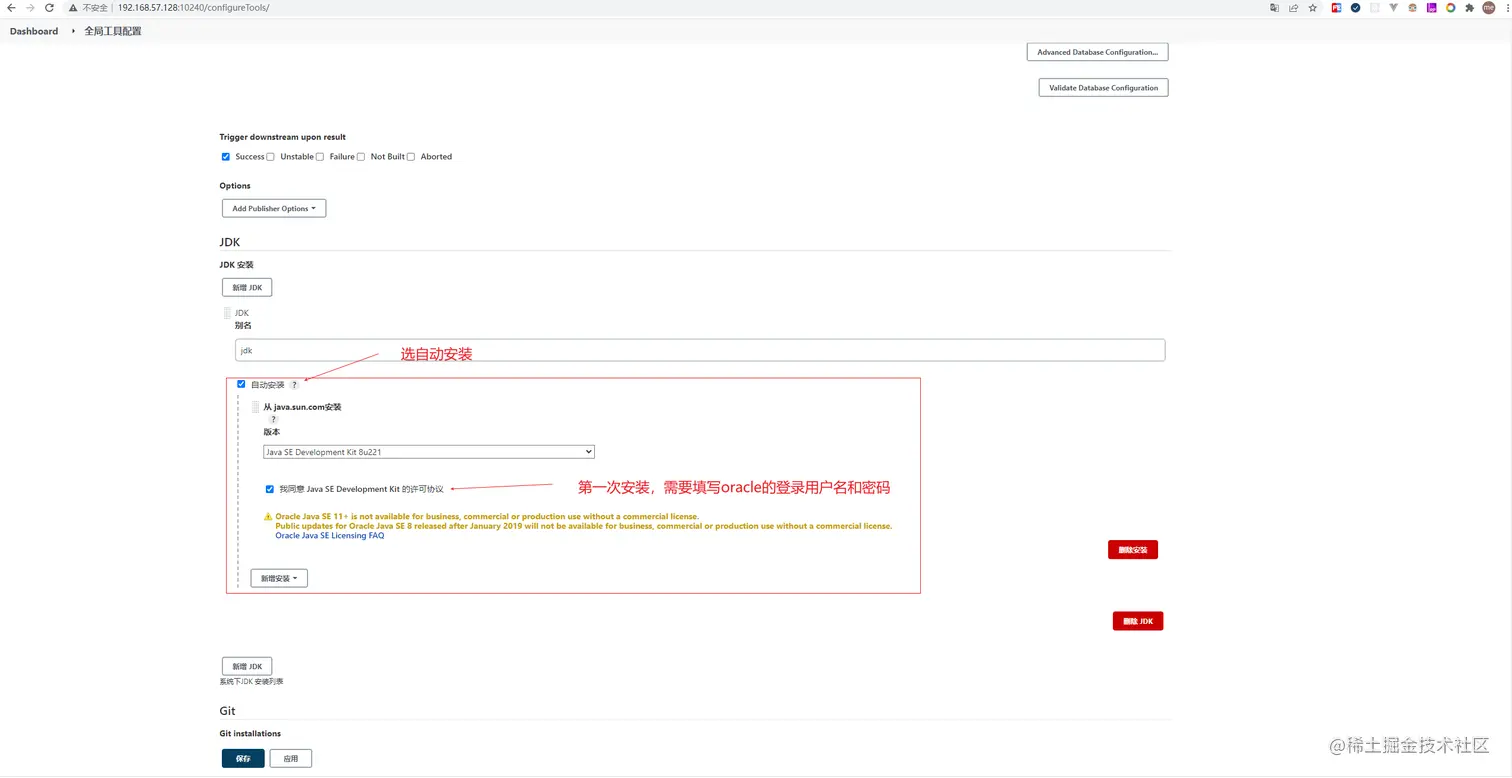Viewport: 1512px width, 778px height.
Task: Click the browser address bar URL
Action: [x=193, y=7]
